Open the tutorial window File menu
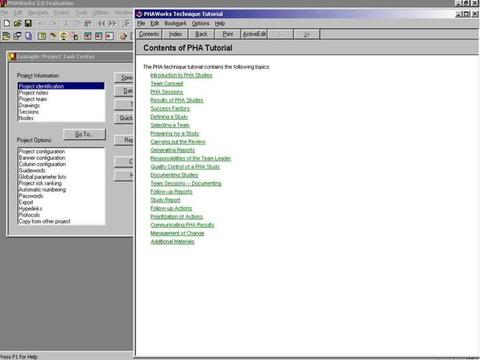The height and width of the screenshot is (360, 480). [x=141, y=23]
